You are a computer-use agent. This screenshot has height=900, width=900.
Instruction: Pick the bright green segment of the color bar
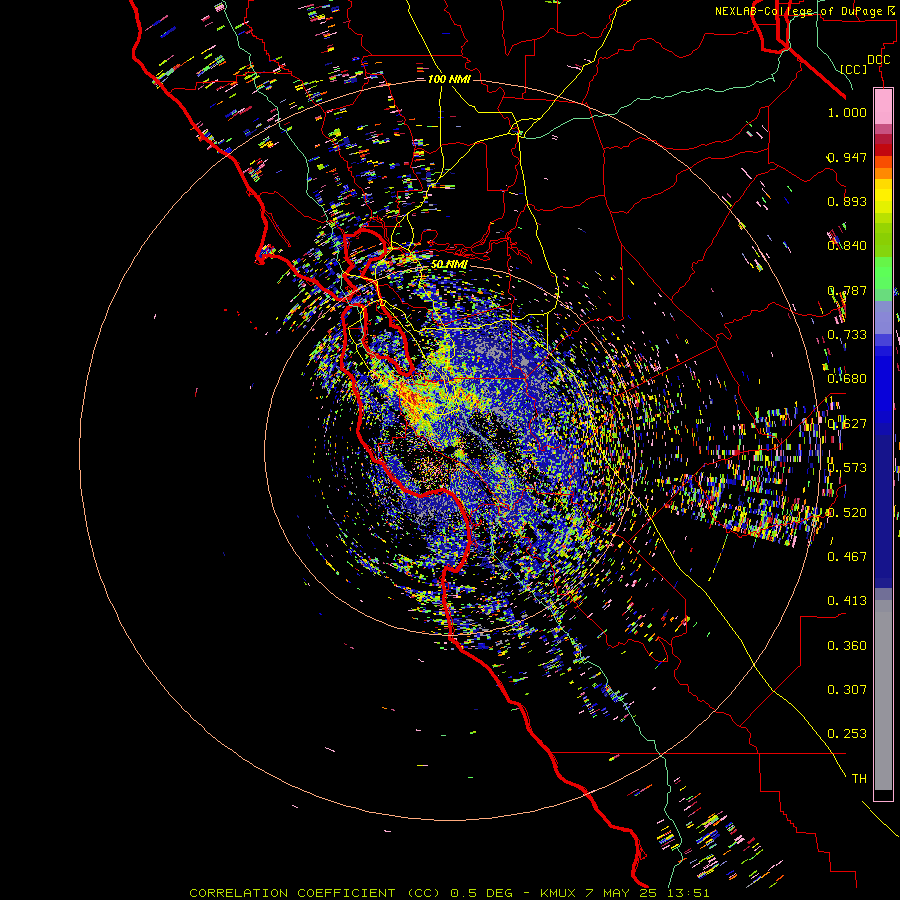point(883,273)
